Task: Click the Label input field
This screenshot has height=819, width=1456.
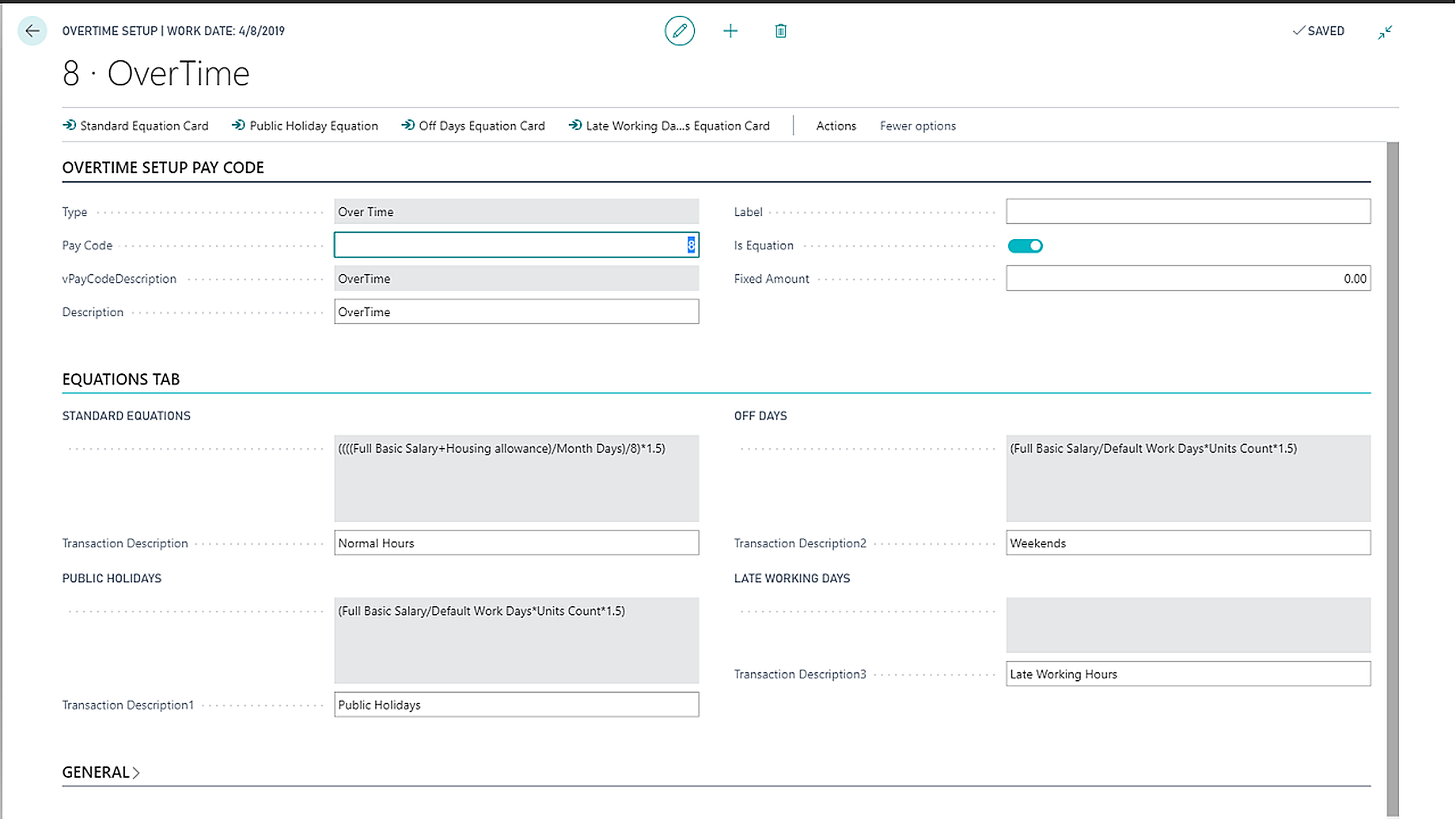Action: click(x=1188, y=212)
